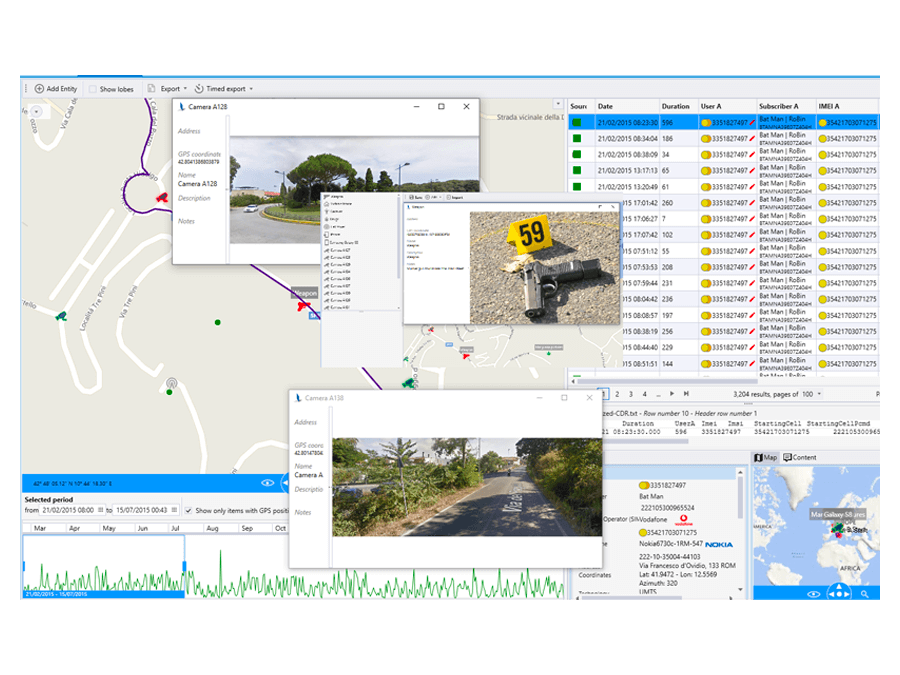Click the Camera A138 road photo

coord(467,487)
